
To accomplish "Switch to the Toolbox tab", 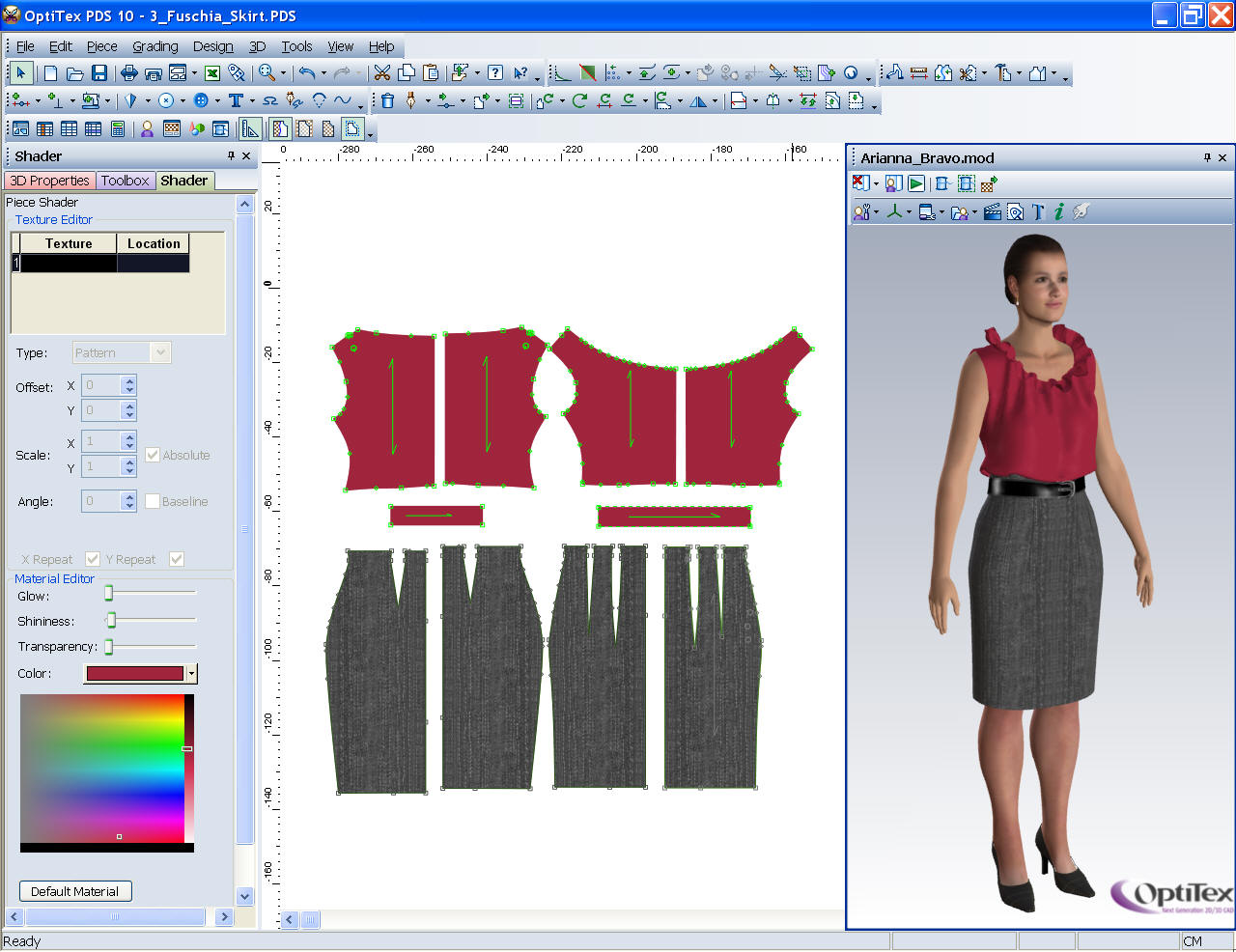I will pyautogui.click(x=126, y=181).
